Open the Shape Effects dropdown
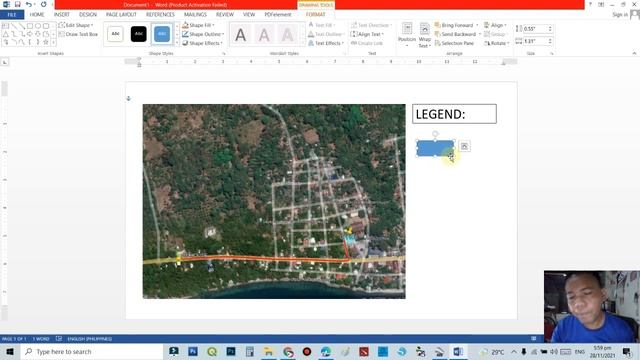640x360 pixels. [202, 43]
